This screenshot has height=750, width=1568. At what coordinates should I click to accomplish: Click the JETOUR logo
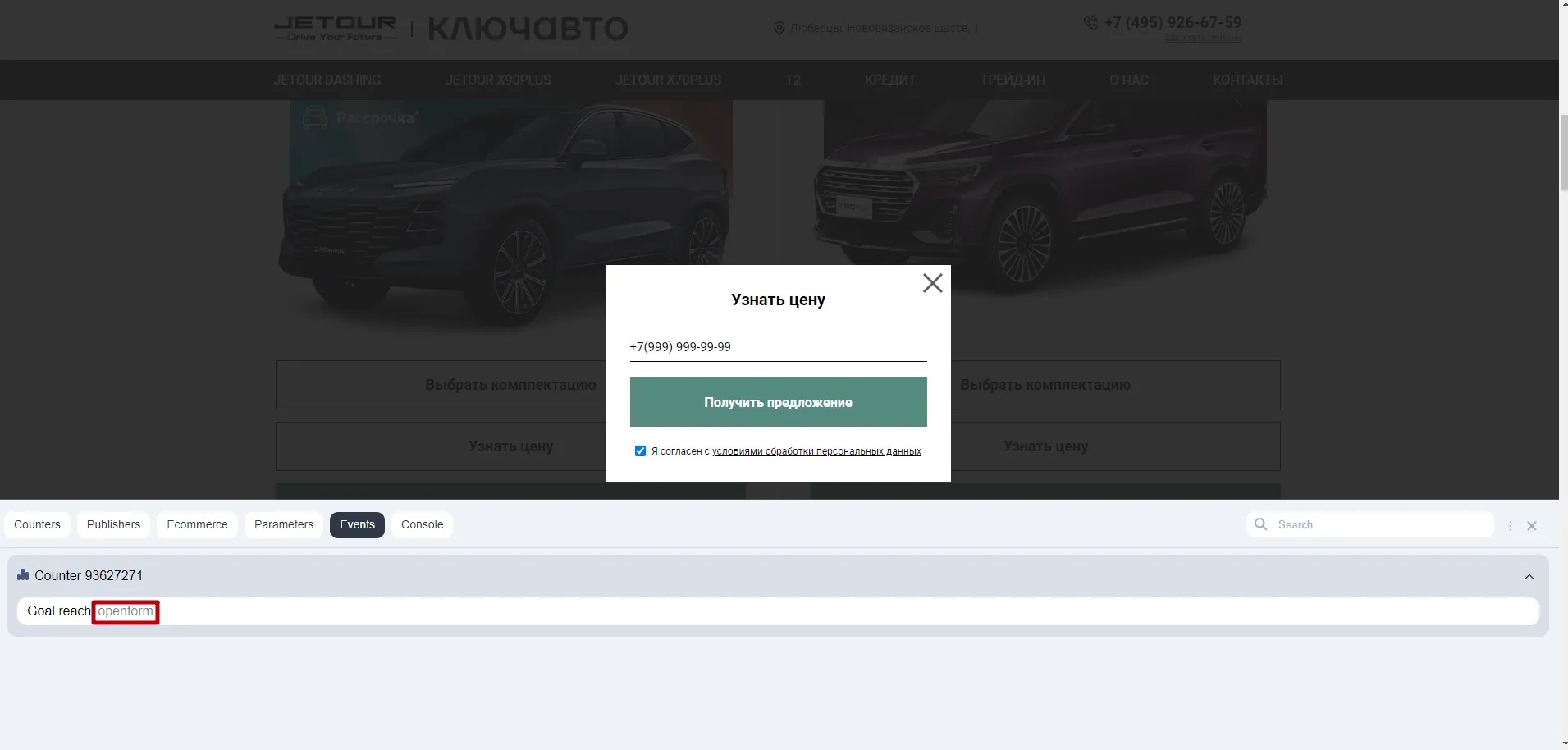coord(335,29)
